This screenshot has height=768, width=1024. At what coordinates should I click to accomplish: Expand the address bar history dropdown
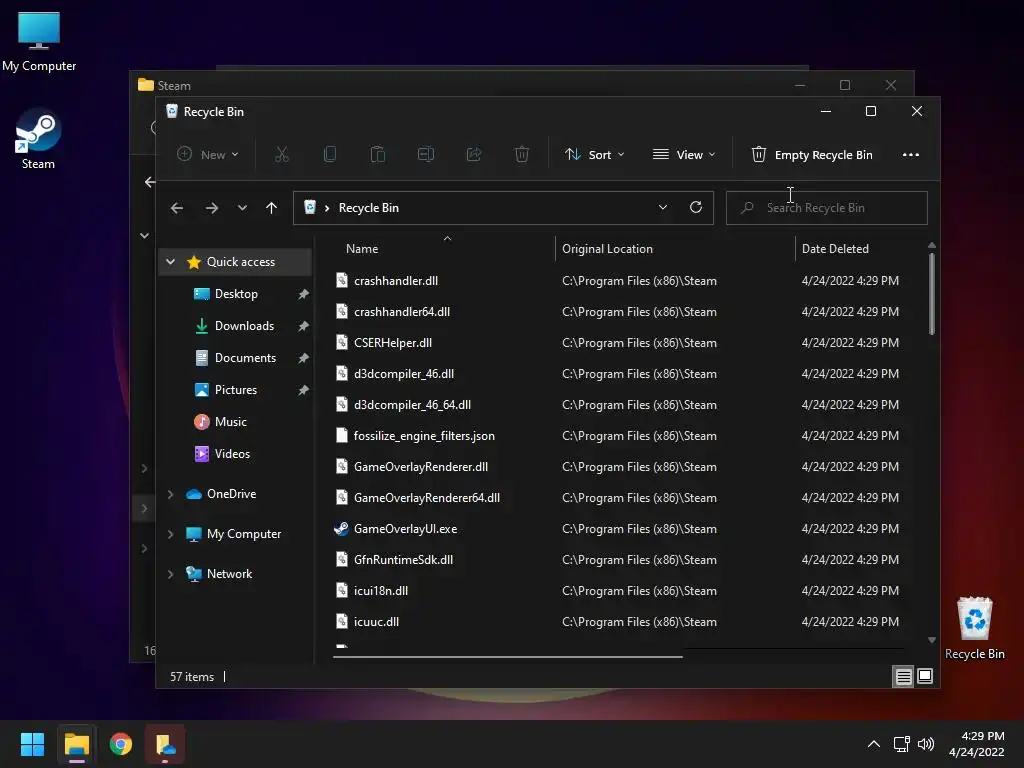(663, 207)
